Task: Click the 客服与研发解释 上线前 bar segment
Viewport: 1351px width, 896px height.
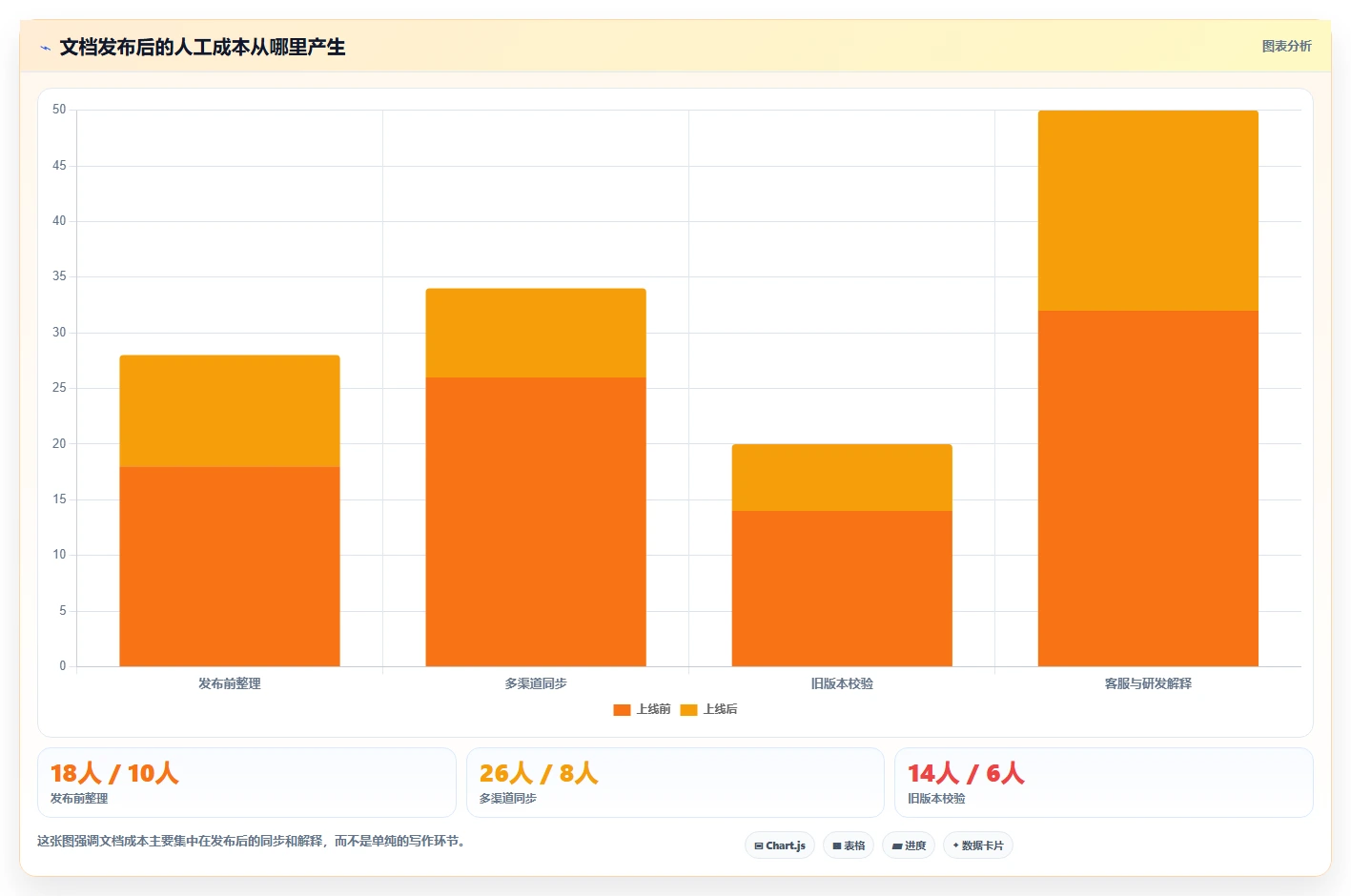Action: click(1148, 488)
